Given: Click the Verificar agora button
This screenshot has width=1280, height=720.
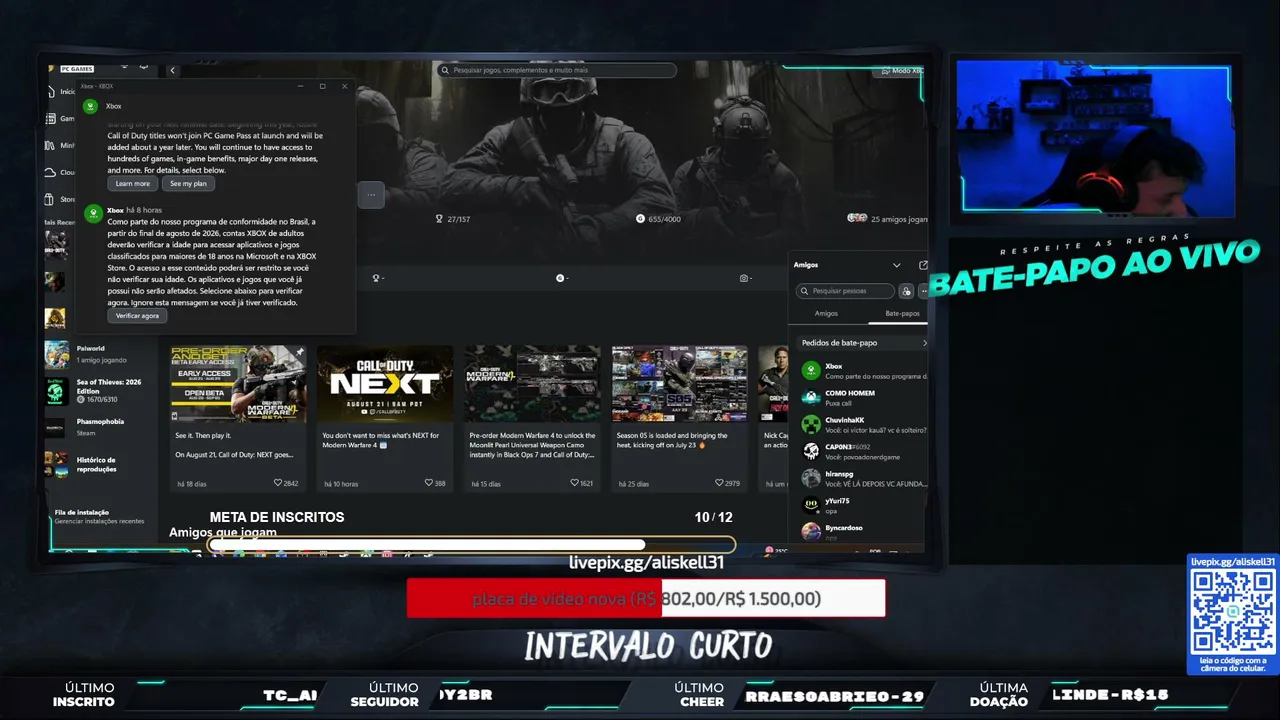Looking at the screenshot, I should pos(137,315).
